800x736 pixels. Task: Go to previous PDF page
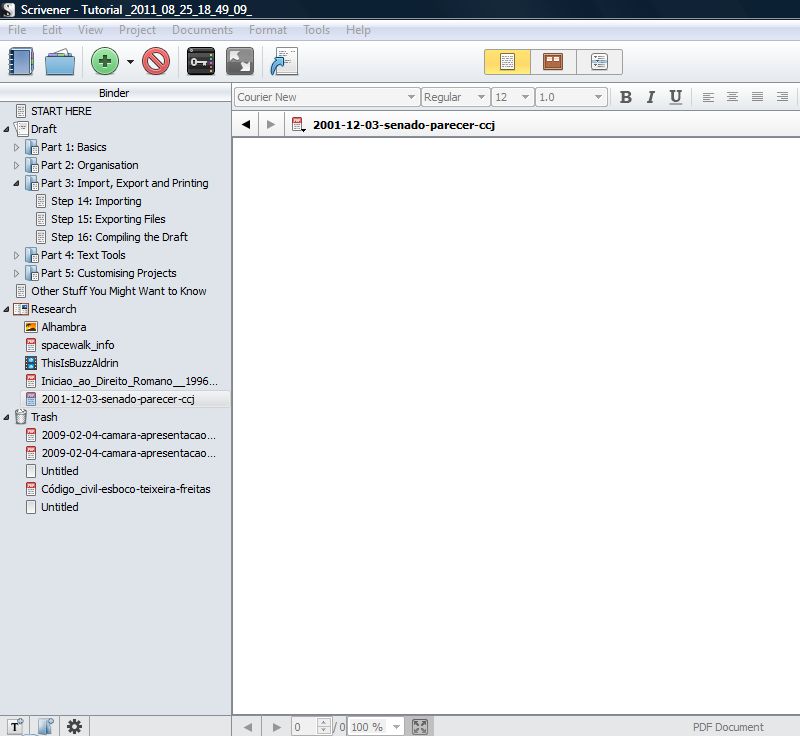(248, 727)
